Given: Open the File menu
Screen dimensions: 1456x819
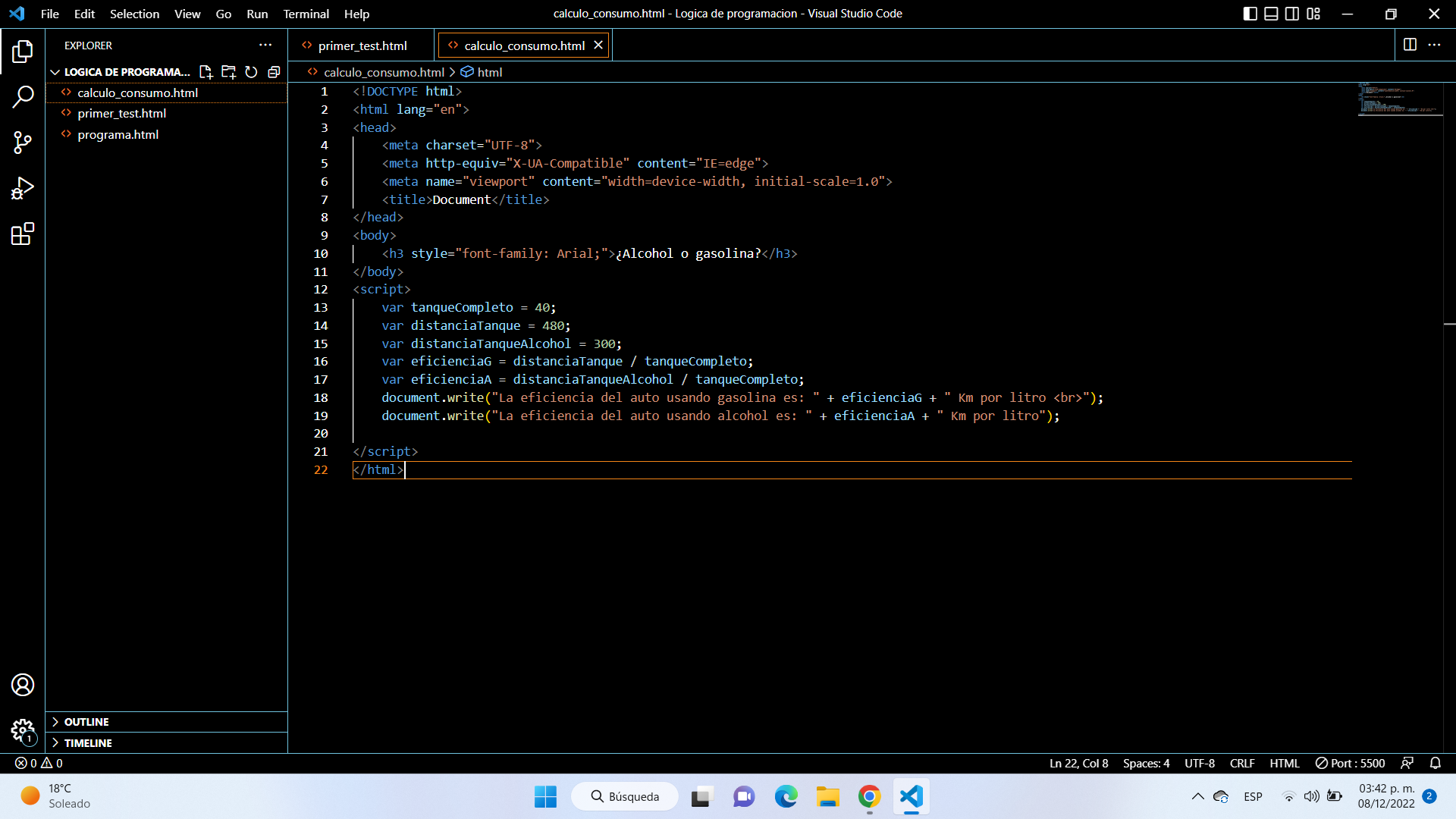Looking at the screenshot, I should click(x=50, y=14).
